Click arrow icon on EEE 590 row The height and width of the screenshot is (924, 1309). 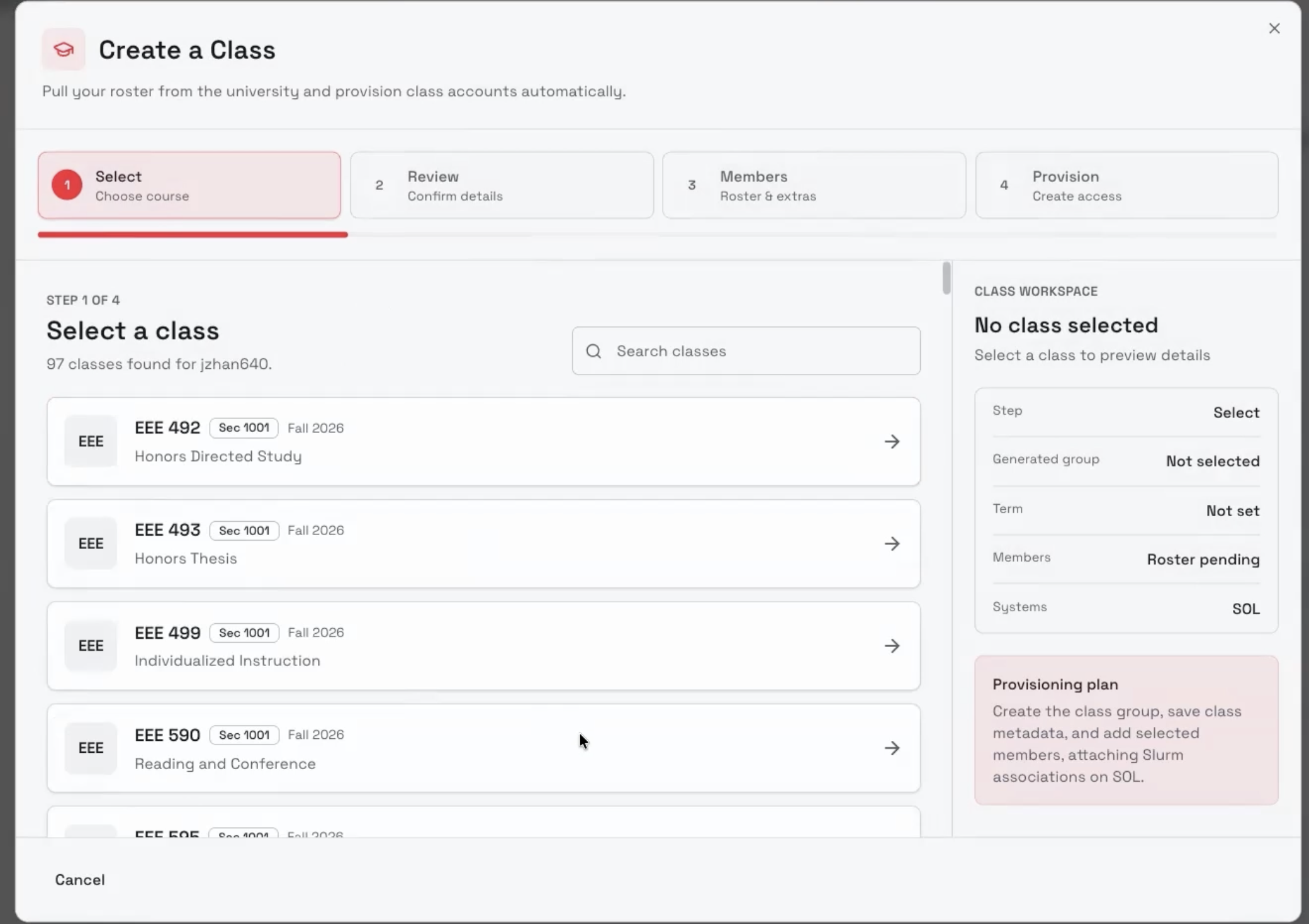[892, 748]
